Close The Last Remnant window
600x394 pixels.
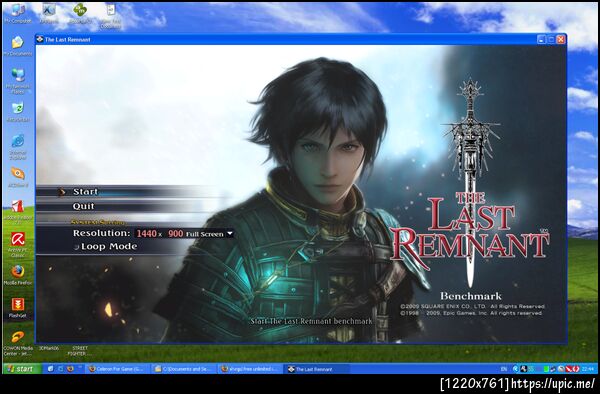click(561, 39)
